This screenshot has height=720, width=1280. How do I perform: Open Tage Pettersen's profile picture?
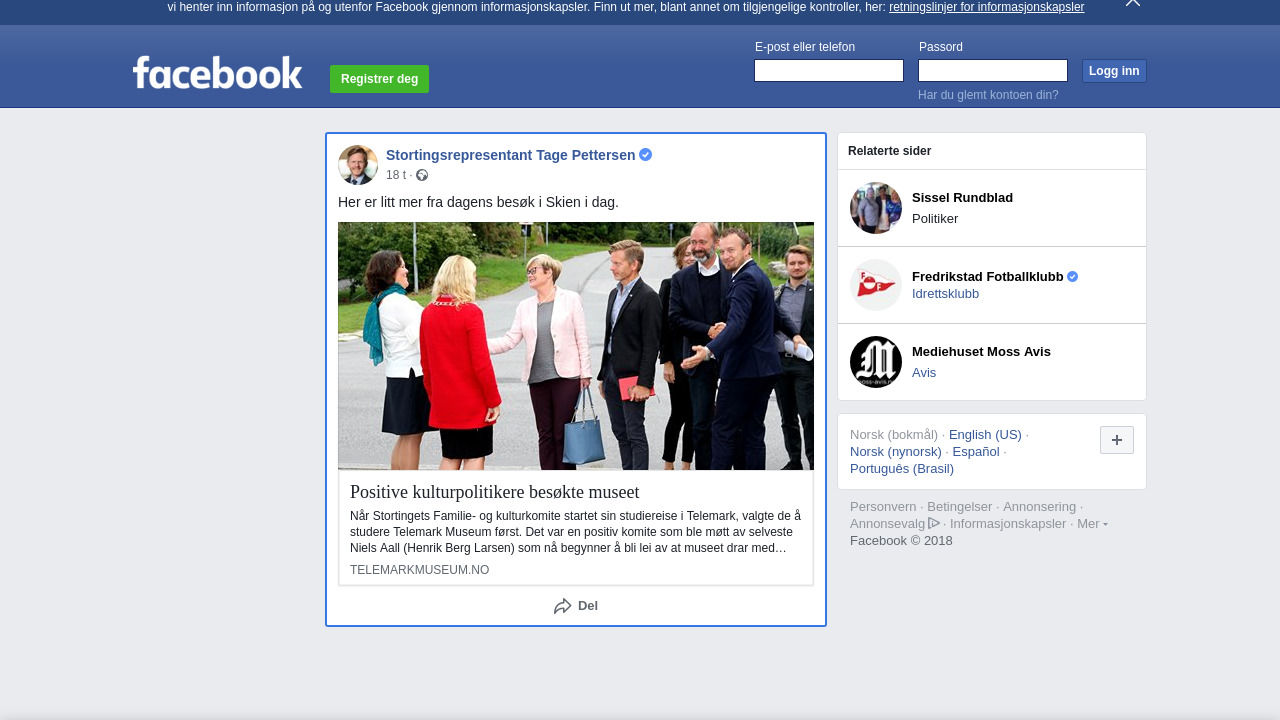[x=358, y=165]
